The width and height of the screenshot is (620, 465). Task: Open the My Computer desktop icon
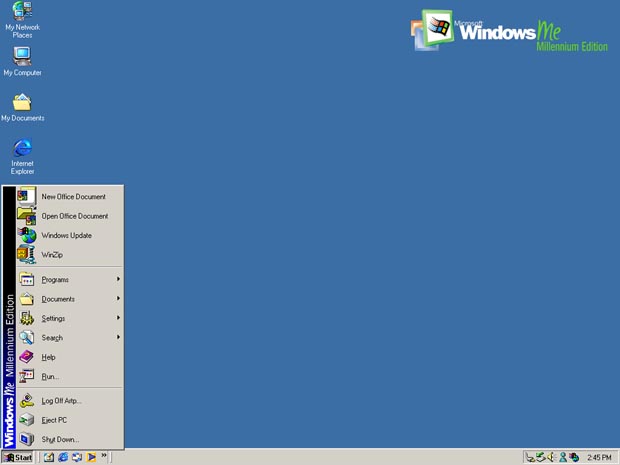coord(23,62)
